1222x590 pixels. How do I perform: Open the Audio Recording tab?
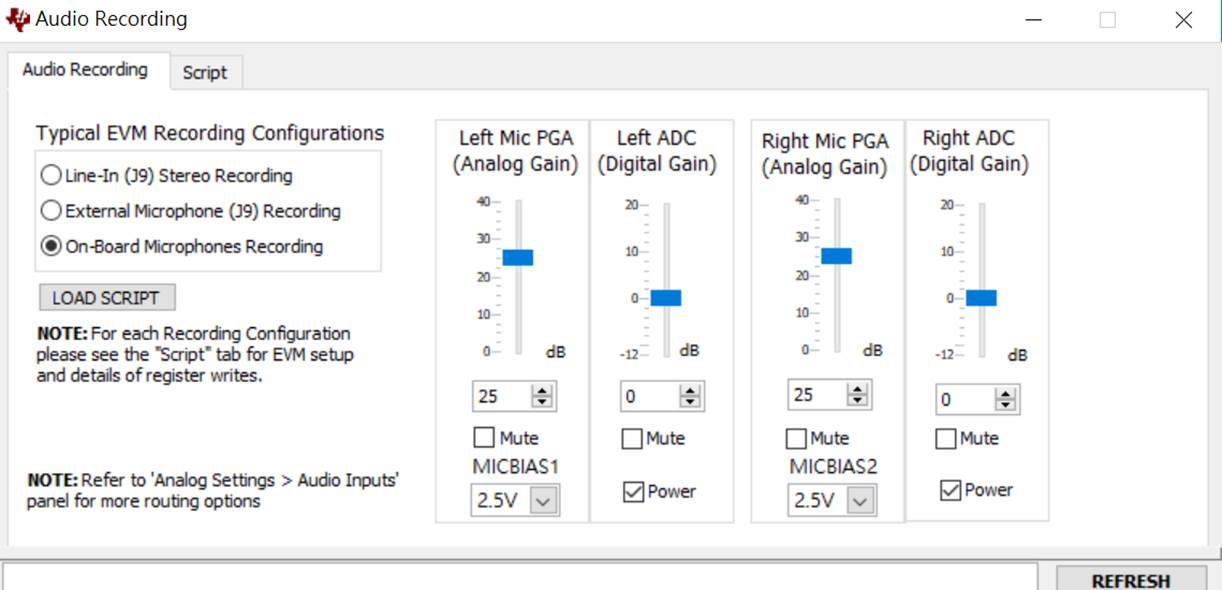point(85,70)
